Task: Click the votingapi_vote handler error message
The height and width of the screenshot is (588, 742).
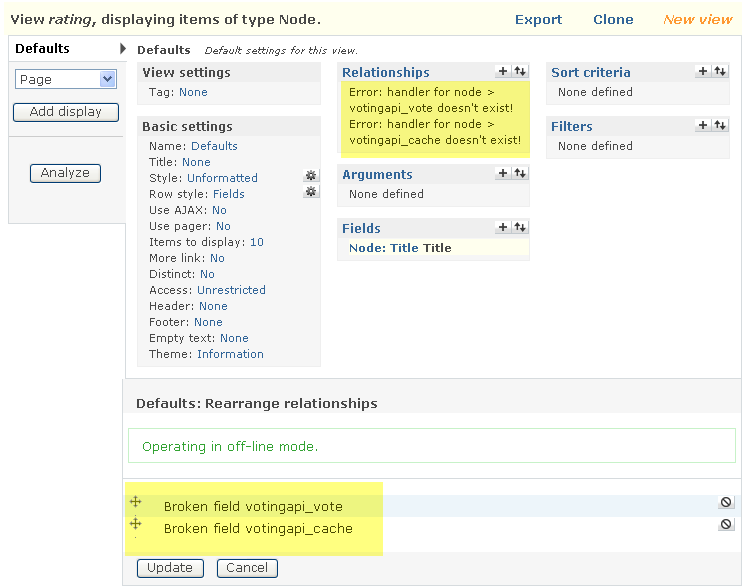Action: (x=431, y=100)
